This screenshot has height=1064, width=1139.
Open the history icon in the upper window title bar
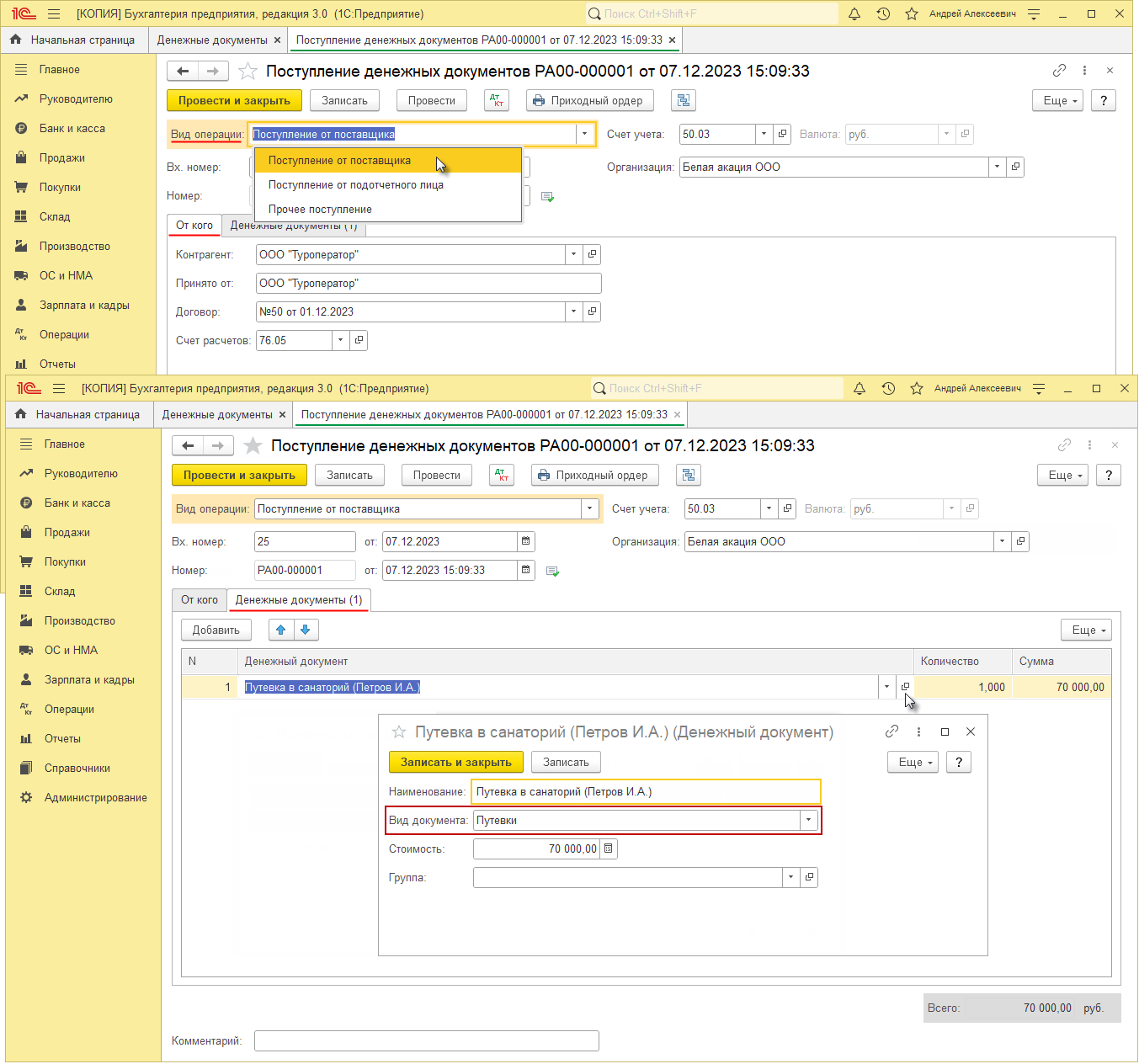883,13
